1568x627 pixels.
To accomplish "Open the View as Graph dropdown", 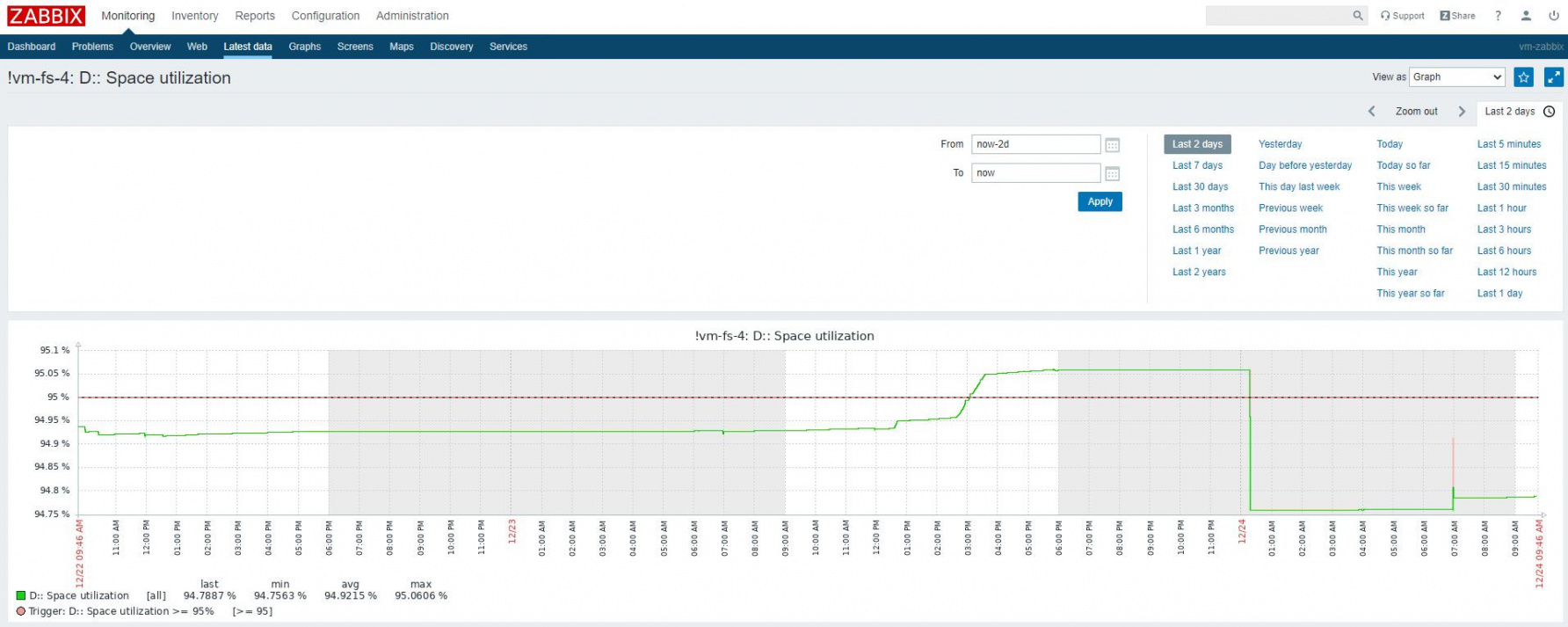I will coord(1456,77).
